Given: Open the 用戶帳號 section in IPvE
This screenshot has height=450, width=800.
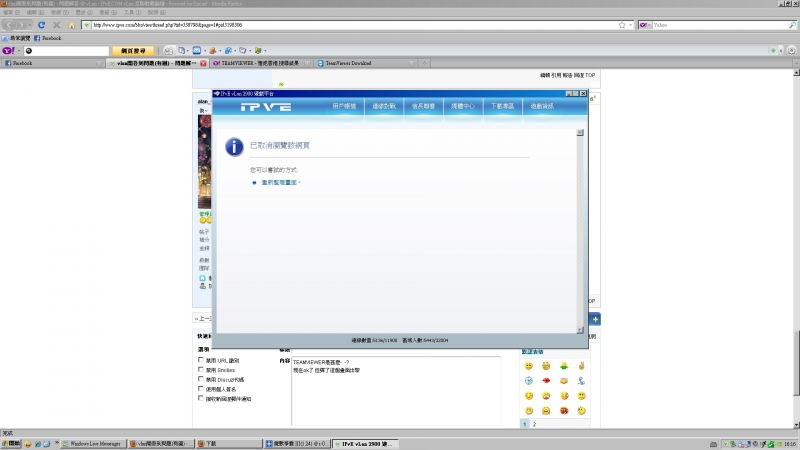Looking at the screenshot, I should 344,106.
